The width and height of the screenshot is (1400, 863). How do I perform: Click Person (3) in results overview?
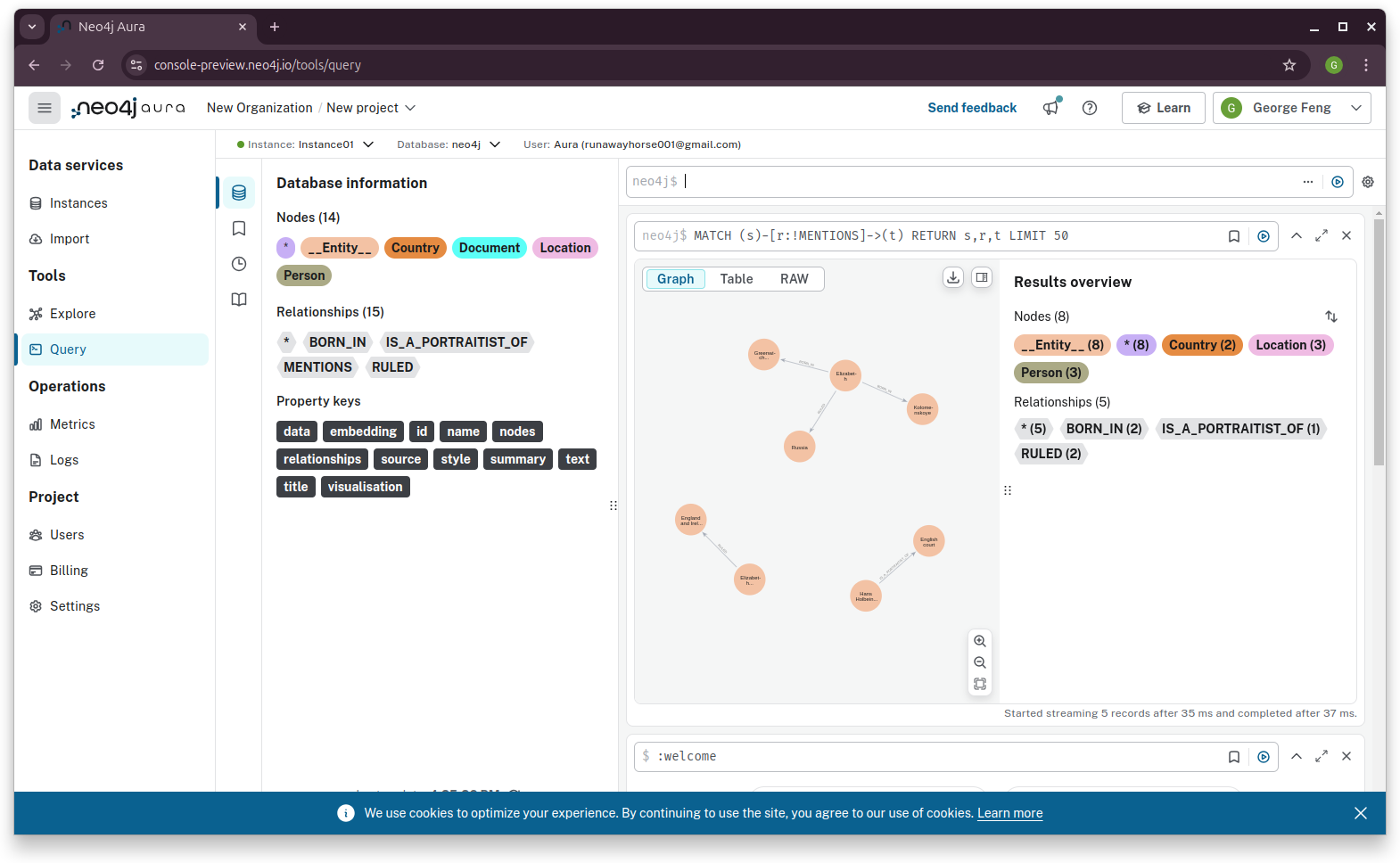tap(1050, 373)
